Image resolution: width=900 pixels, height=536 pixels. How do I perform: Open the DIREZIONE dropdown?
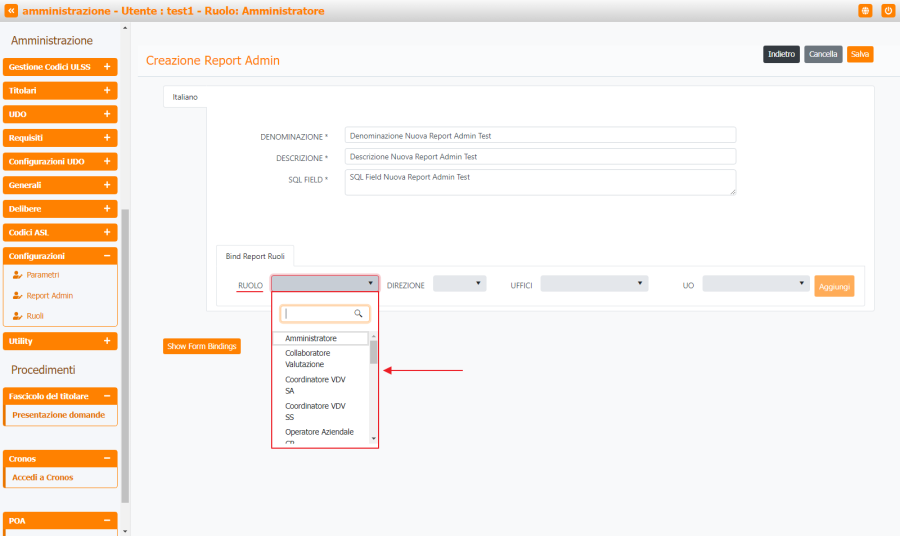click(459, 284)
